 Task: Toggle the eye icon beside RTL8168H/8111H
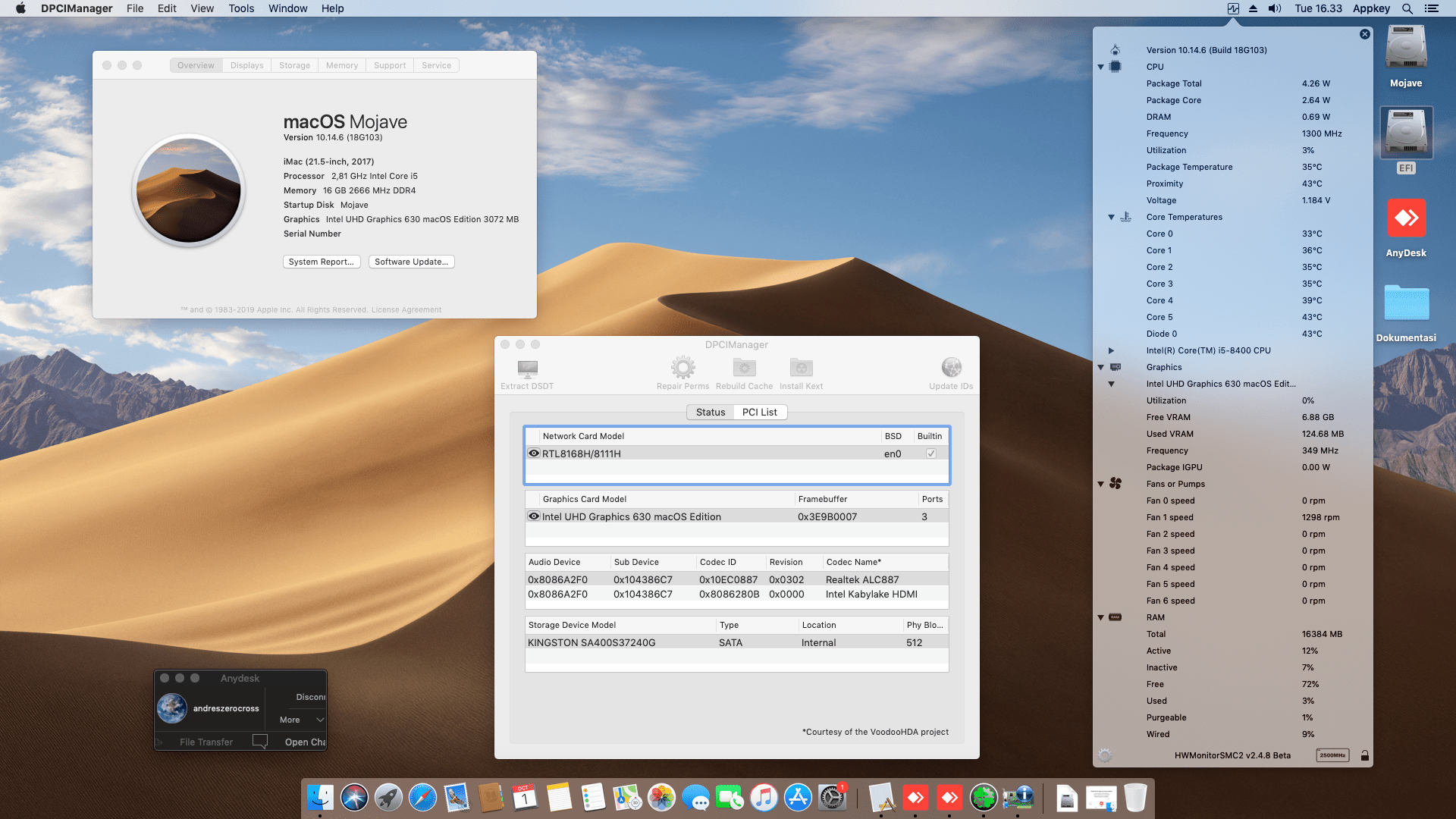pyautogui.click(x=534, y=453)
